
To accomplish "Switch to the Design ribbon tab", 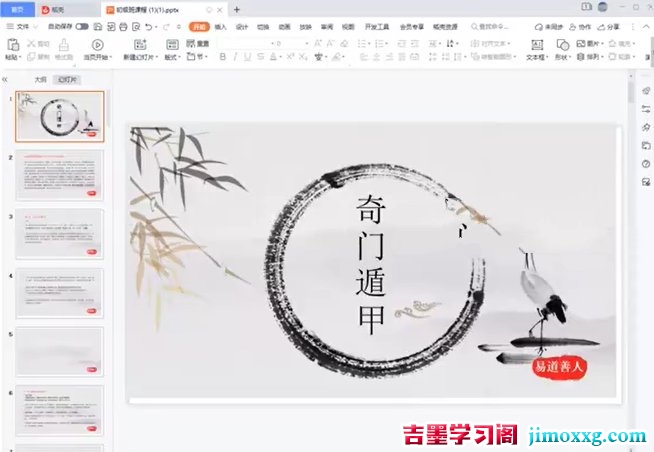I will point(241,27).
